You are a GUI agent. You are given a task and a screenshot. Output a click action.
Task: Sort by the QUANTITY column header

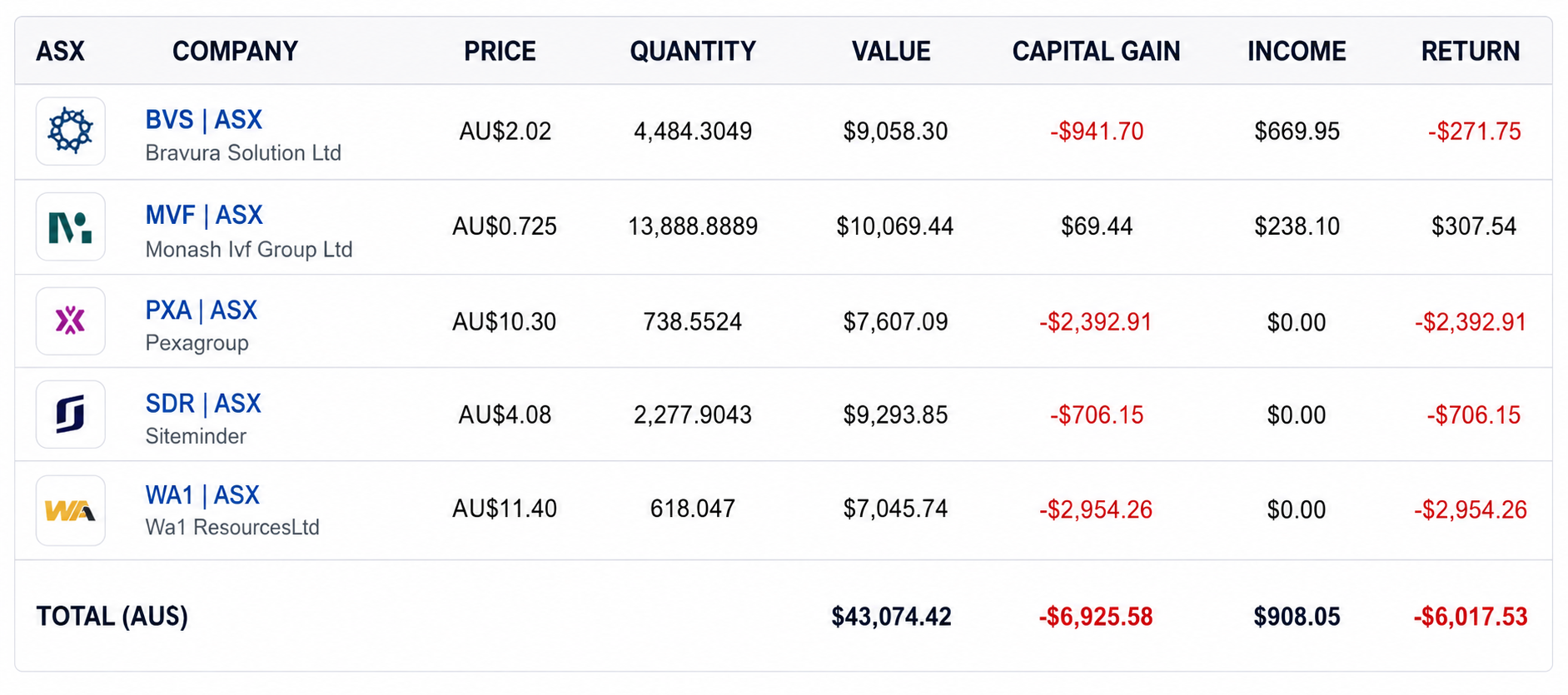click(x=693, y=52)
